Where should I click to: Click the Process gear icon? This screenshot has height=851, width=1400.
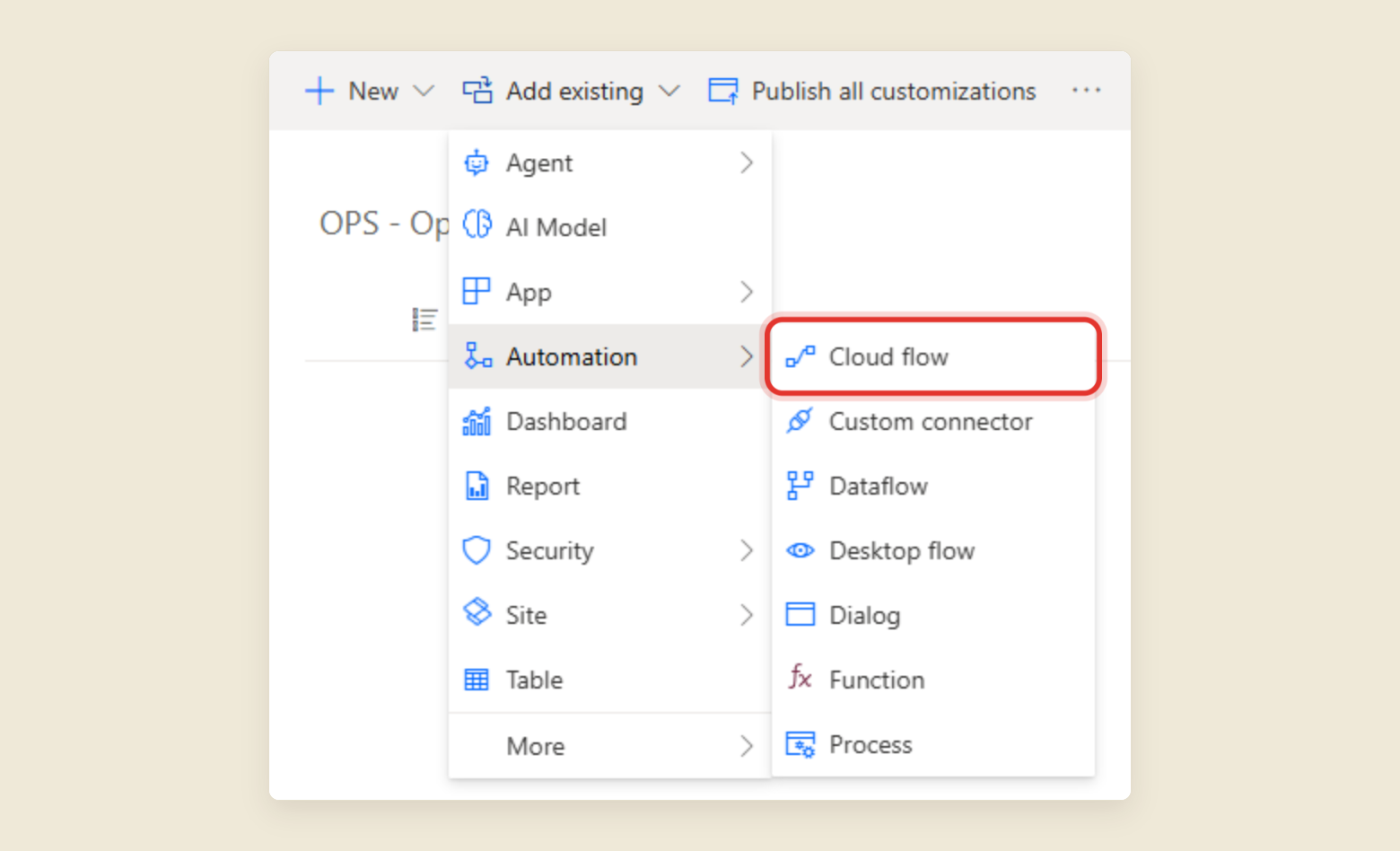tap(801, 744)
